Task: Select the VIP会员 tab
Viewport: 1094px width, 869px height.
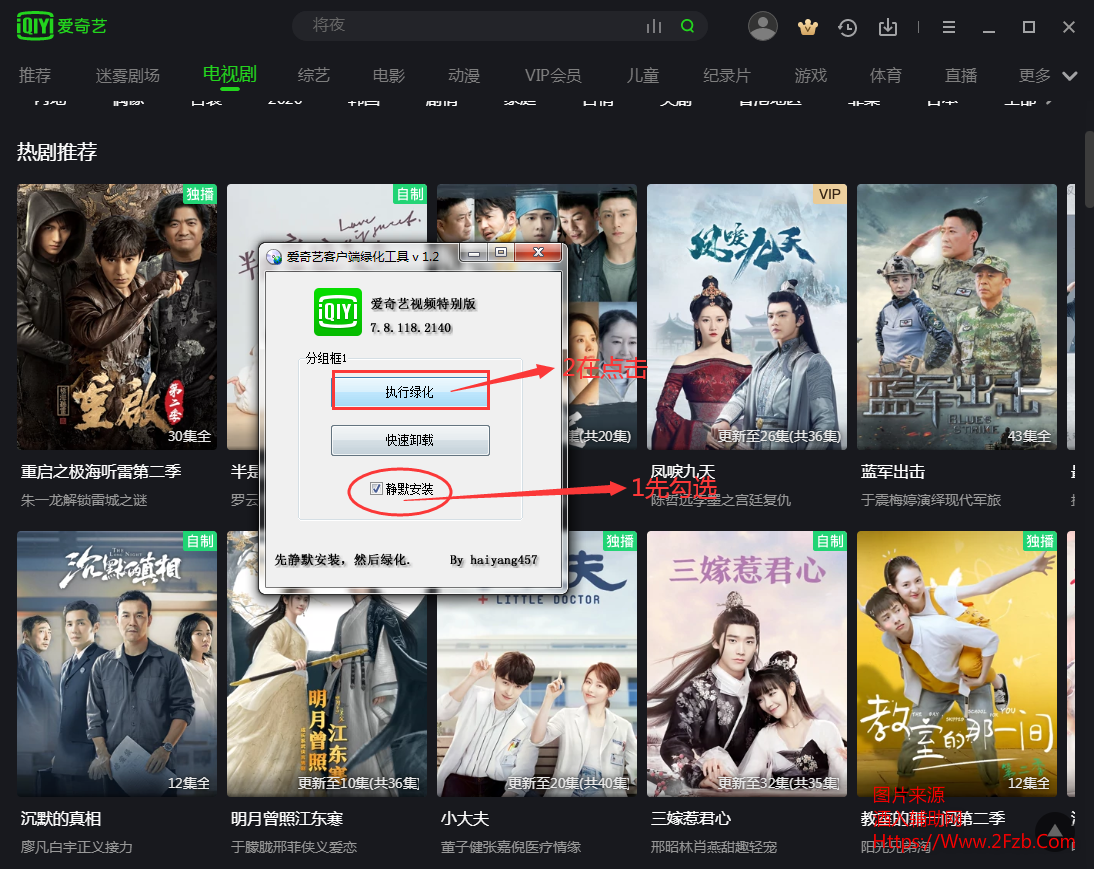Action: point(552,76)
